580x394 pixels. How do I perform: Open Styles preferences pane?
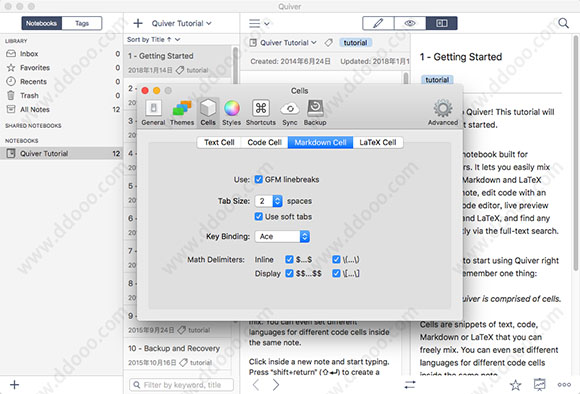[232, 113]
